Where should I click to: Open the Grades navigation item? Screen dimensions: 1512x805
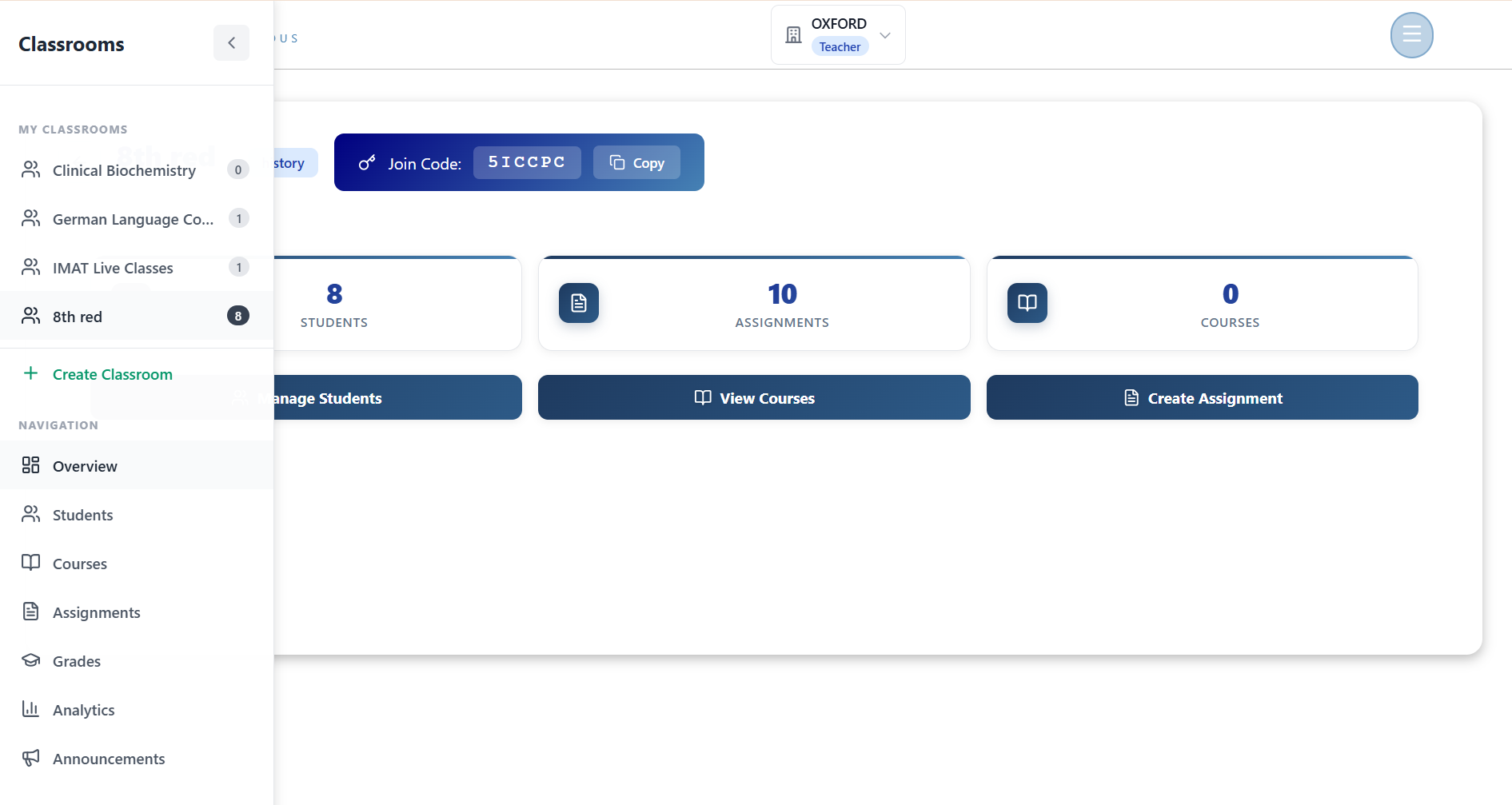coord(137,661)
